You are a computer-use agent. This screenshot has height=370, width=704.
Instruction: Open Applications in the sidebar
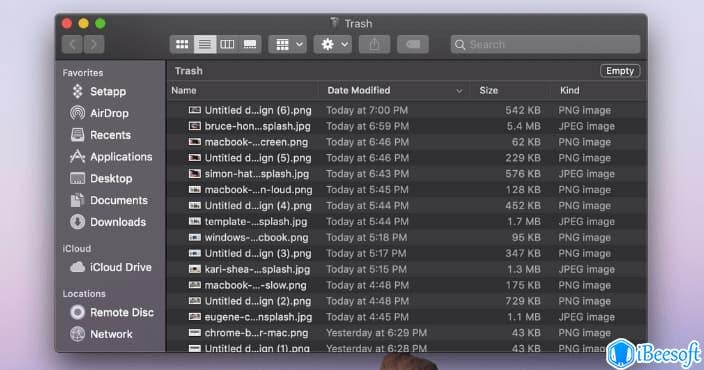(111, 157)
